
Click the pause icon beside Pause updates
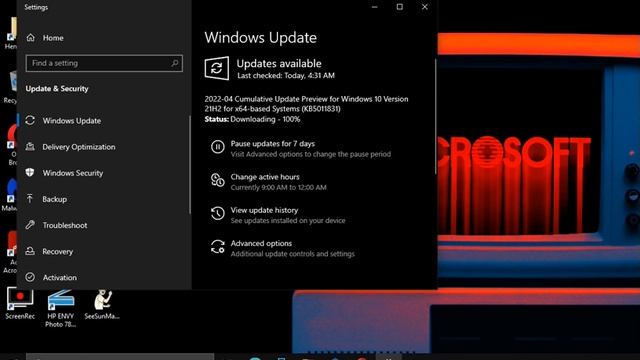[218, 146]
